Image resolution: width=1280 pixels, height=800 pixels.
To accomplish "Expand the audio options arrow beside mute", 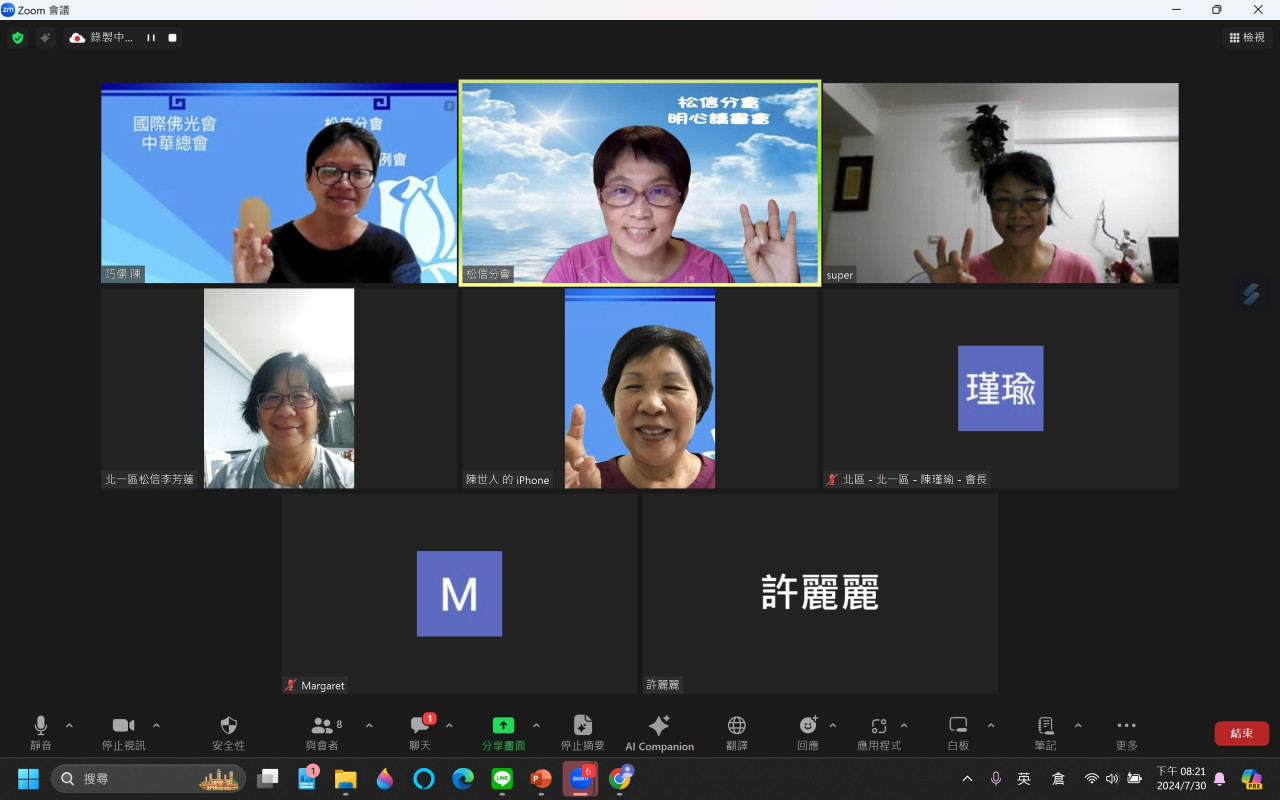I will 69,725.
